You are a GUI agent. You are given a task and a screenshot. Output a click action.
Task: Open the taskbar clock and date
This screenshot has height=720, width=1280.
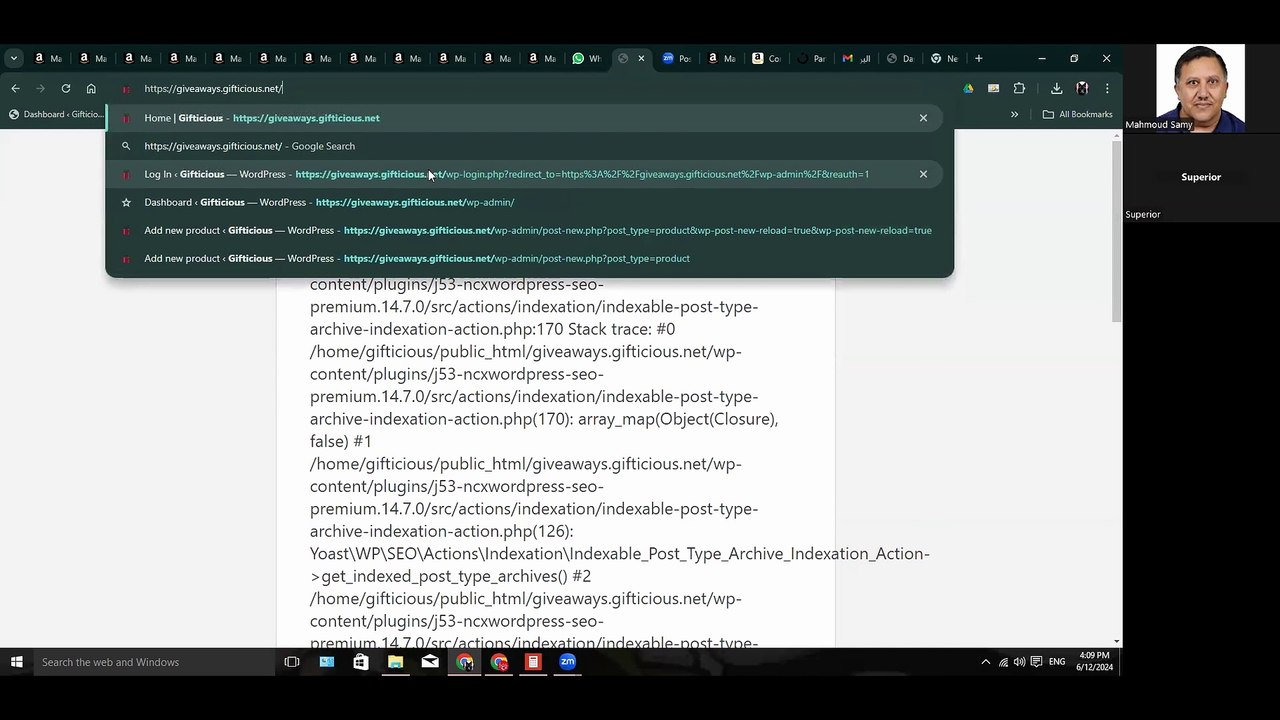click(1095, 662)
